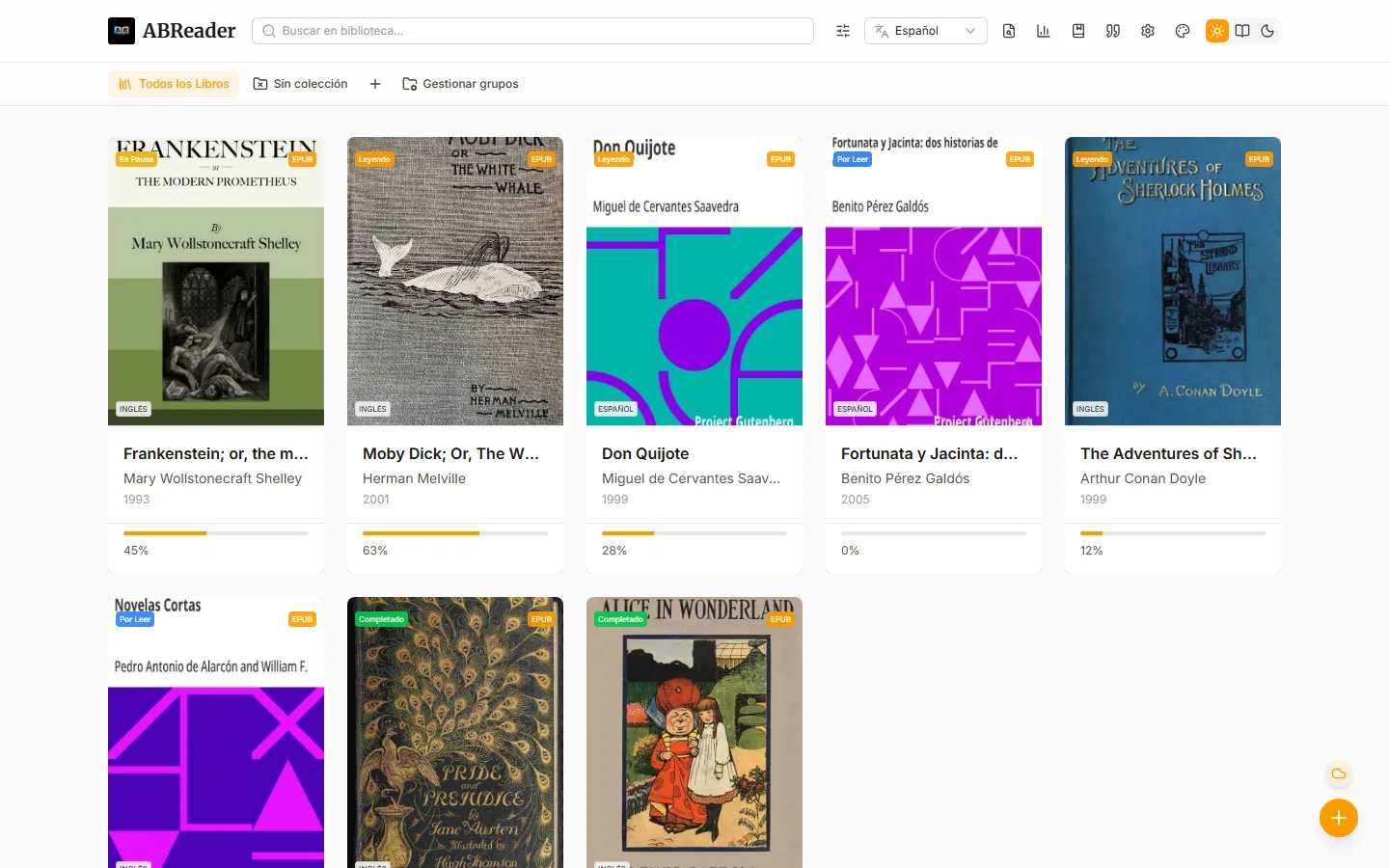
Task: Open the reading statistics bar chart icon
Action: tap(1044, 31)
